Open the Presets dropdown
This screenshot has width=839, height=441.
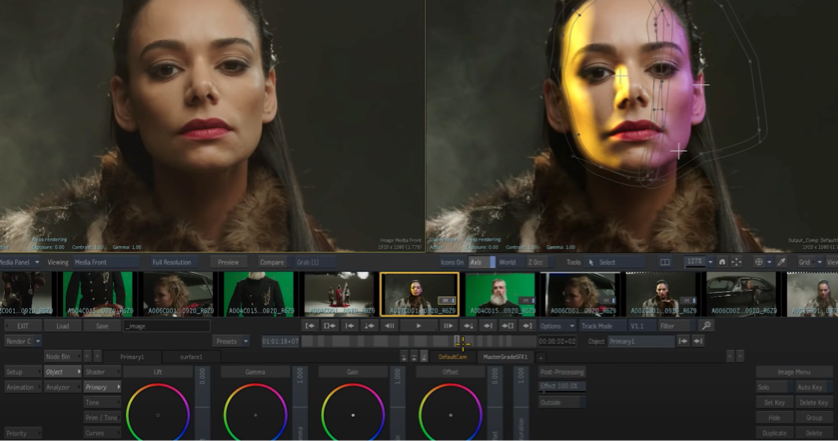(231, 341)
